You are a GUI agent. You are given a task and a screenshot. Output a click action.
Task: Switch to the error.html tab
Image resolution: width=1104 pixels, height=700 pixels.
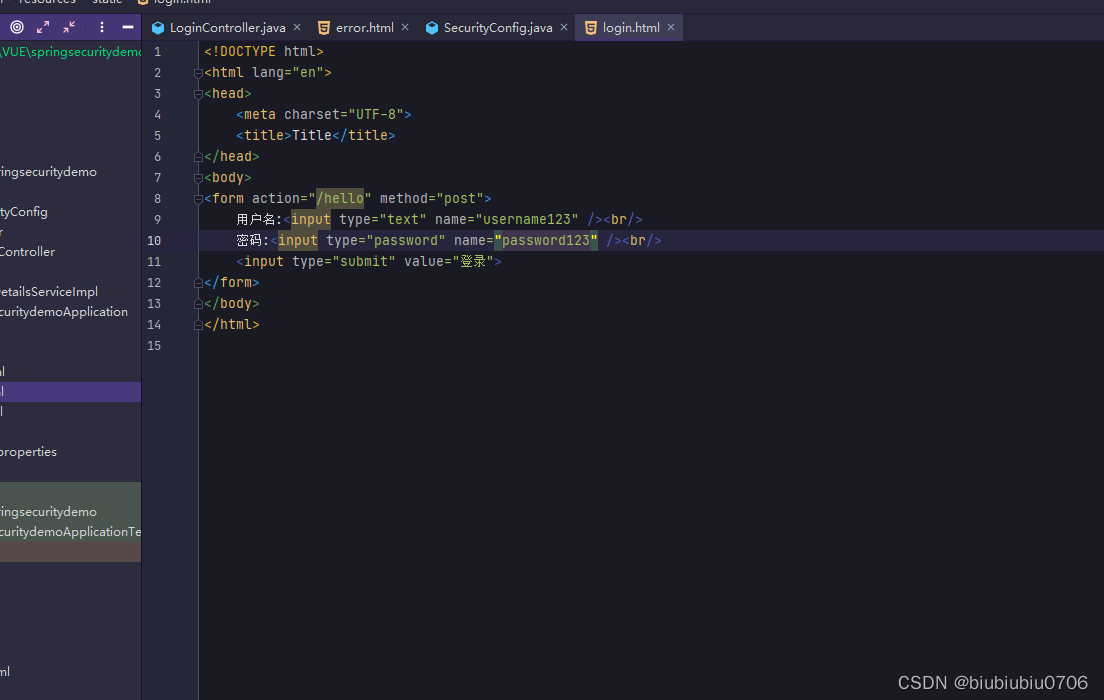click(364, 27)
